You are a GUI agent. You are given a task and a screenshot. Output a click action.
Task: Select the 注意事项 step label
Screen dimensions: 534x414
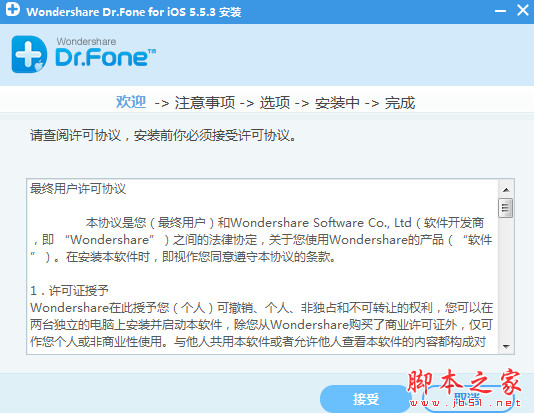(x=205, y=102)
